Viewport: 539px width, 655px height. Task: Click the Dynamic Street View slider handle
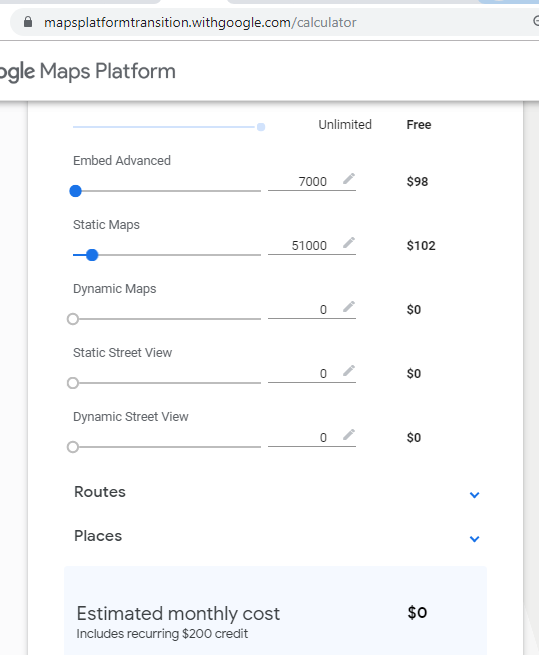point(73,447)
